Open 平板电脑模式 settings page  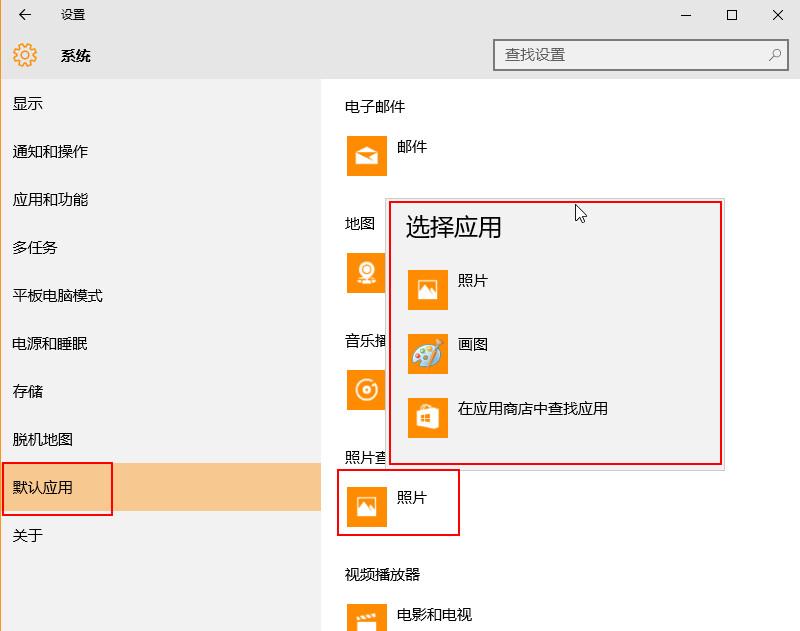52,295
